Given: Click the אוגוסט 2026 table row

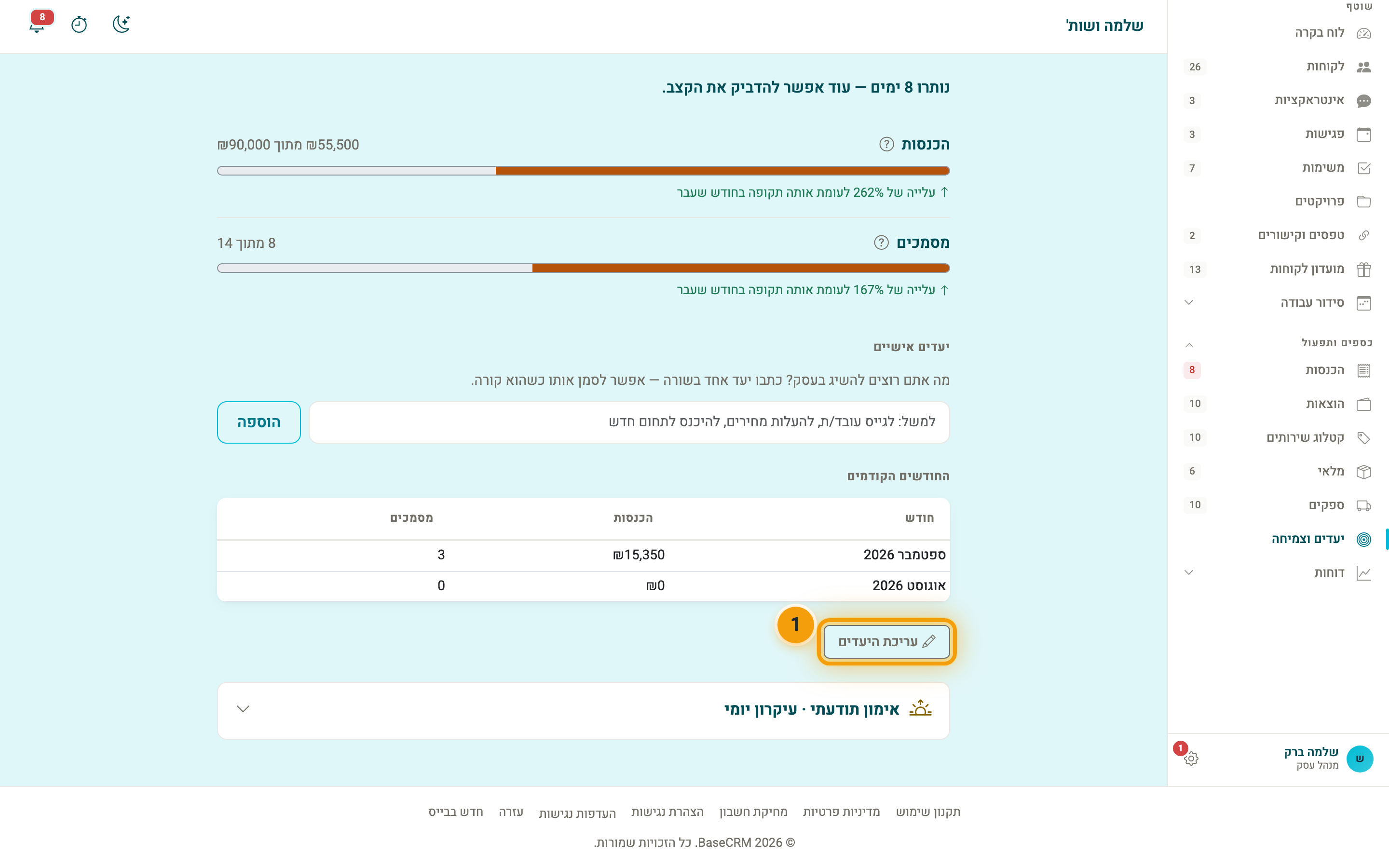Looking at the screenshot, I should tap(583, 586).
